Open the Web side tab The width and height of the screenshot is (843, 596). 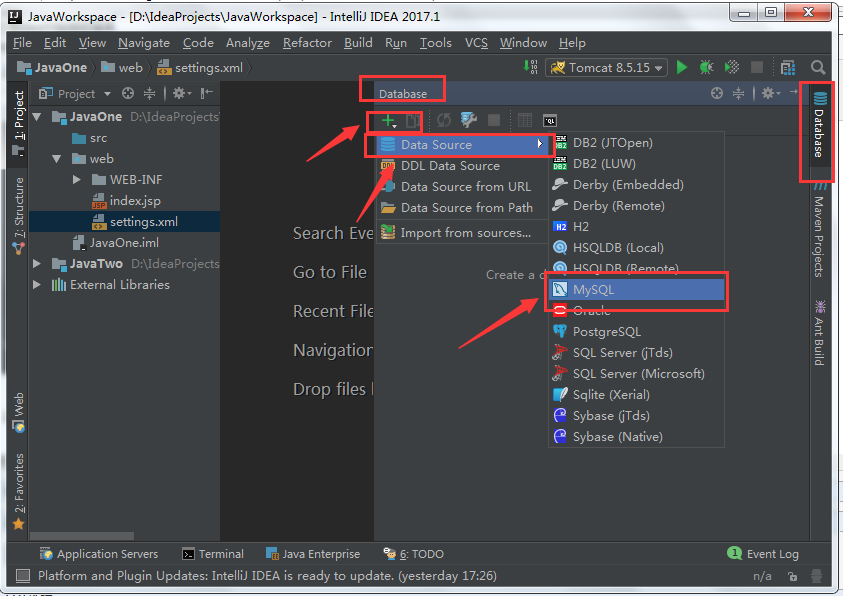19,412
